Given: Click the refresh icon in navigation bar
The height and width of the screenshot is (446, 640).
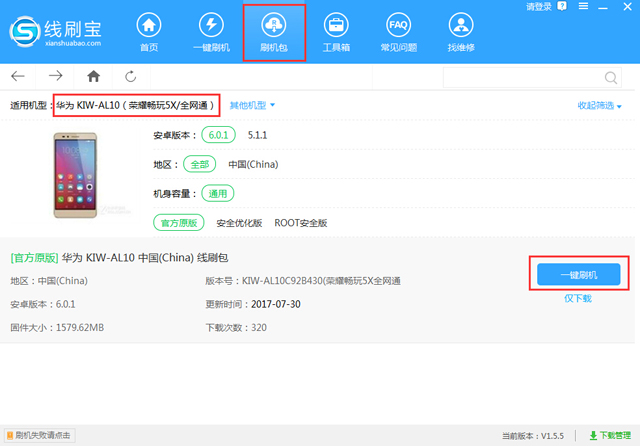Looking at the screenshot, I should (x=131, y=76).
